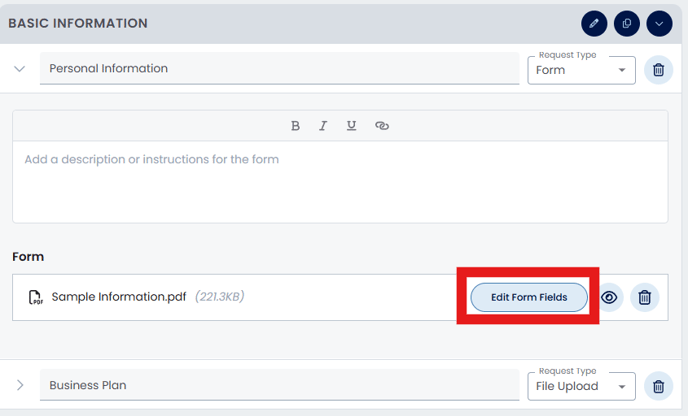
Task: Click the BASIC INFORMATION section title
Action: click(x=78, y=23)
